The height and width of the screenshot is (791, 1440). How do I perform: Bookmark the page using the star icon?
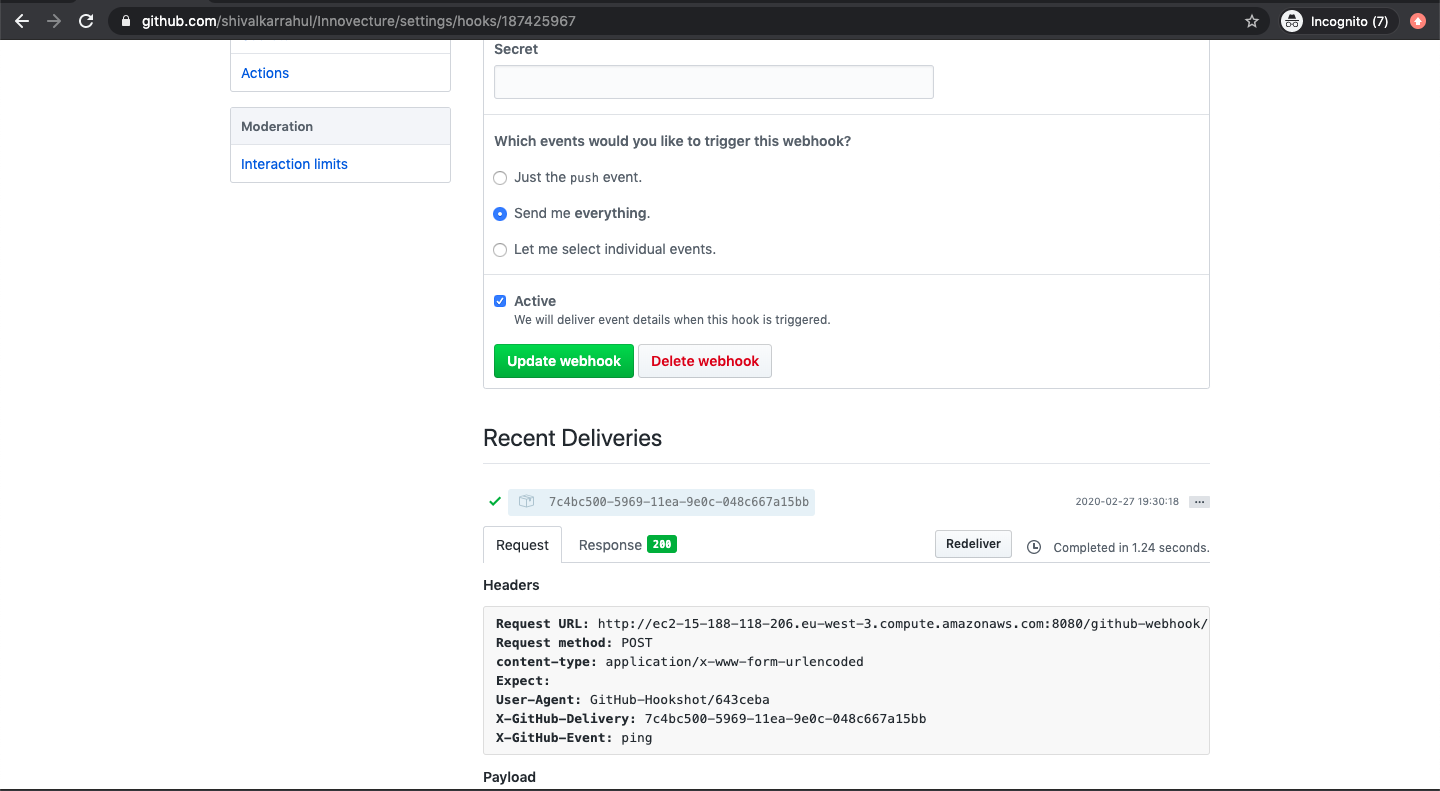(1251, 19)
